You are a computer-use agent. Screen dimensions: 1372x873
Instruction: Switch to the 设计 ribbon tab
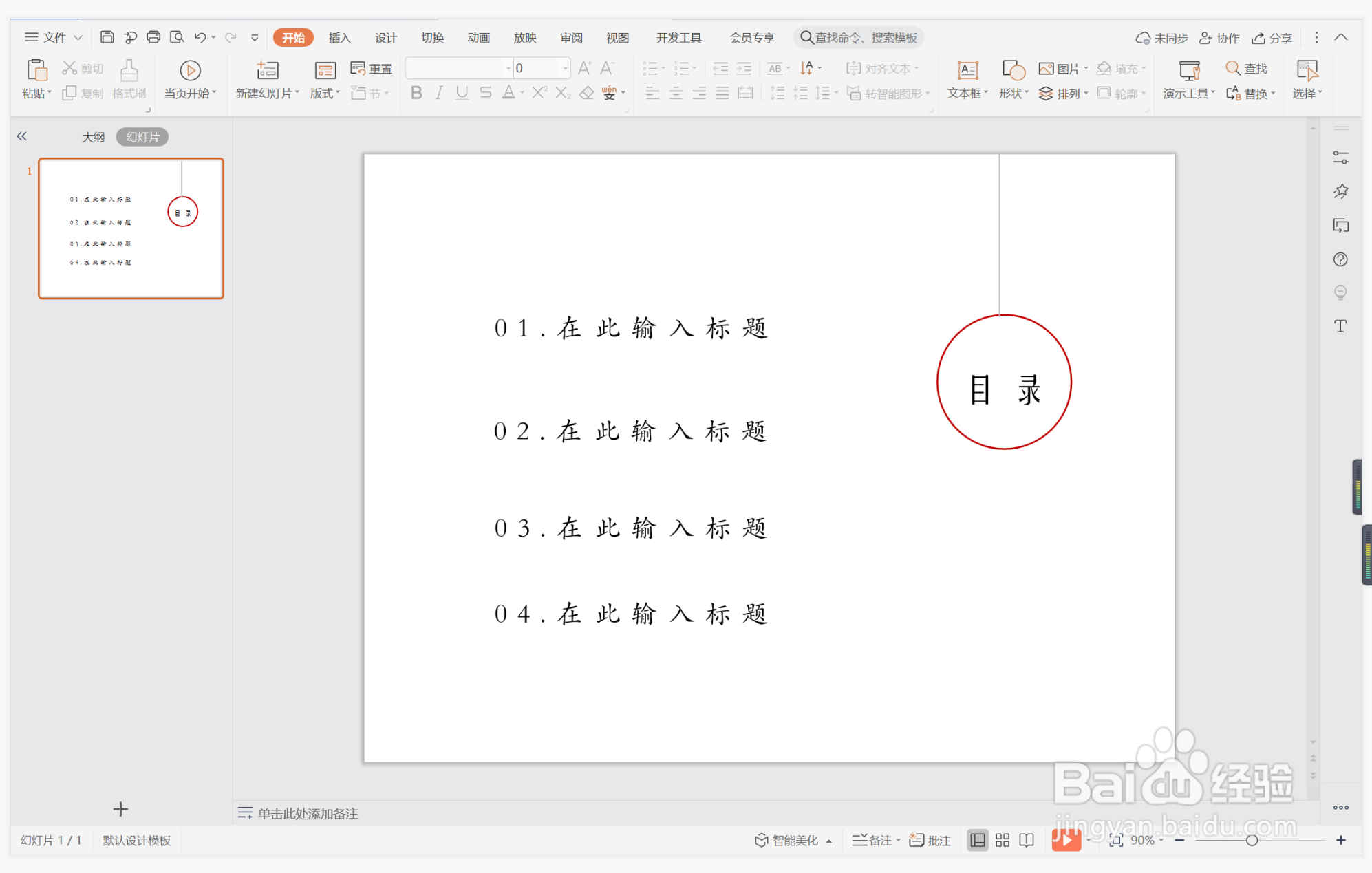385,38
